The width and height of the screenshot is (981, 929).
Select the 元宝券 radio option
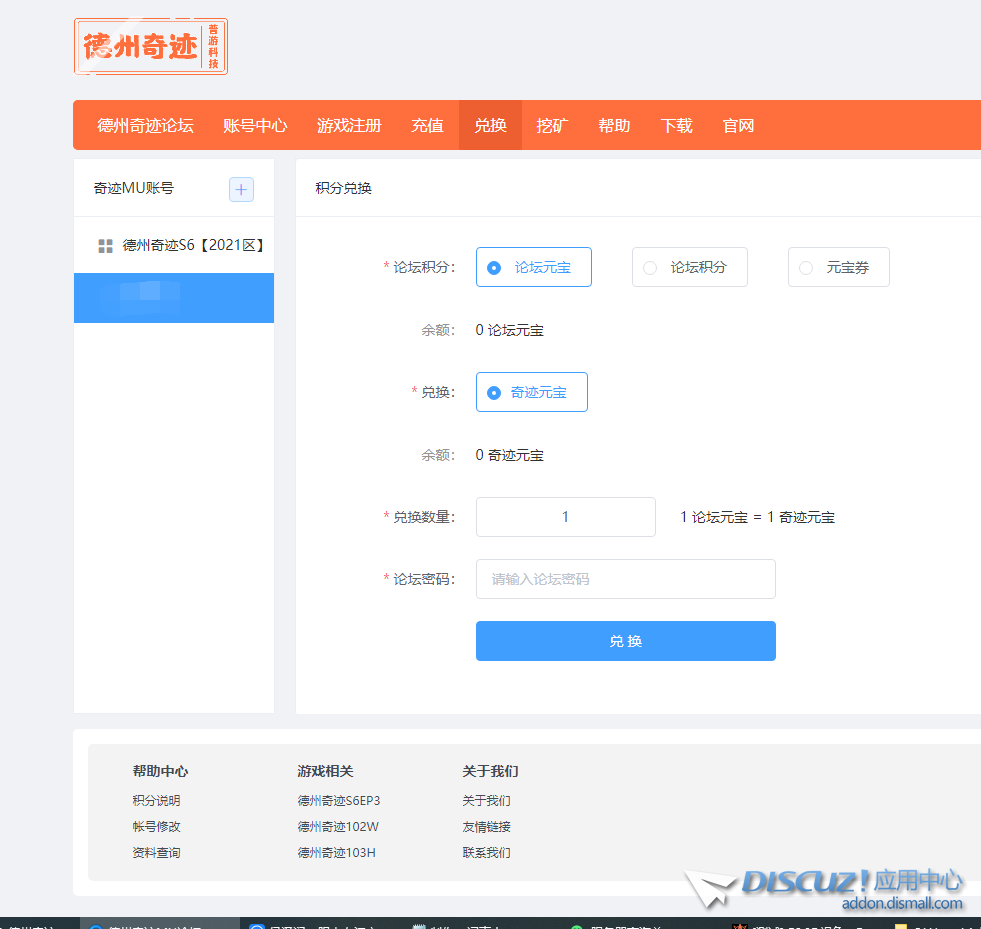(x=838, y=268)
